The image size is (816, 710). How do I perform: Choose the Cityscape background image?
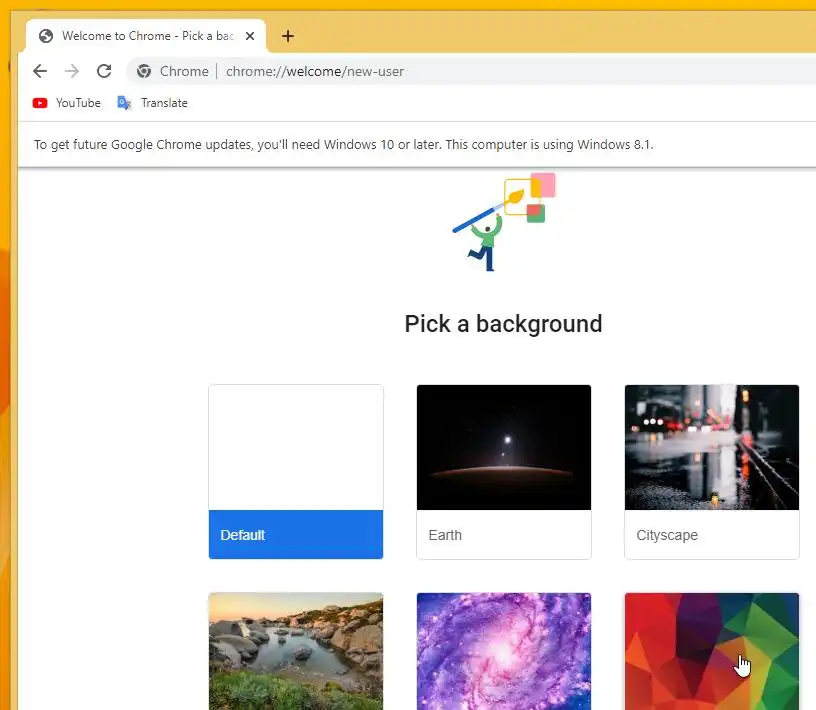(x=712, y=448)
